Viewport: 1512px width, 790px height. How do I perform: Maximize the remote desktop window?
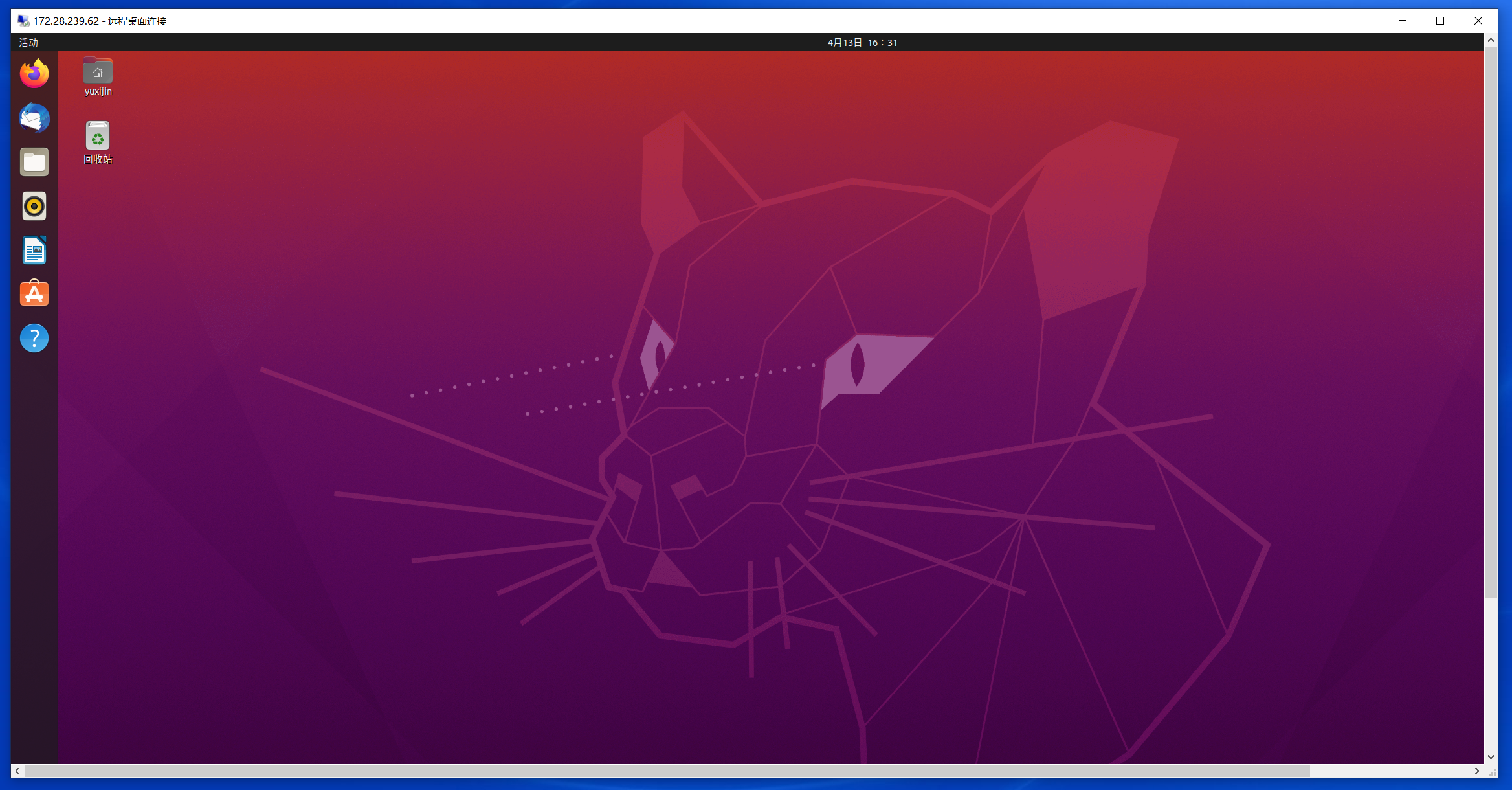point(1440,21)
